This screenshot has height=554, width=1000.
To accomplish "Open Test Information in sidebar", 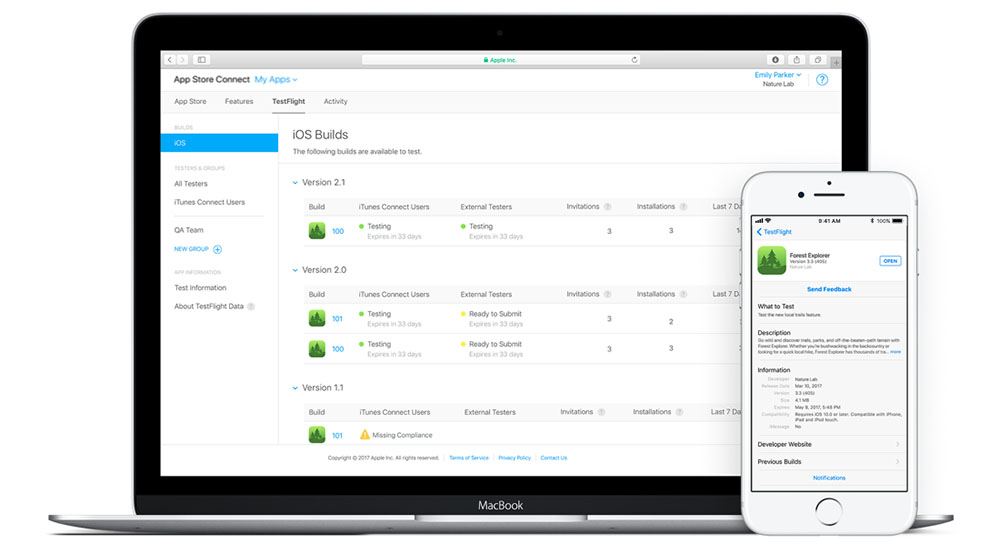I will pos(200,288).
